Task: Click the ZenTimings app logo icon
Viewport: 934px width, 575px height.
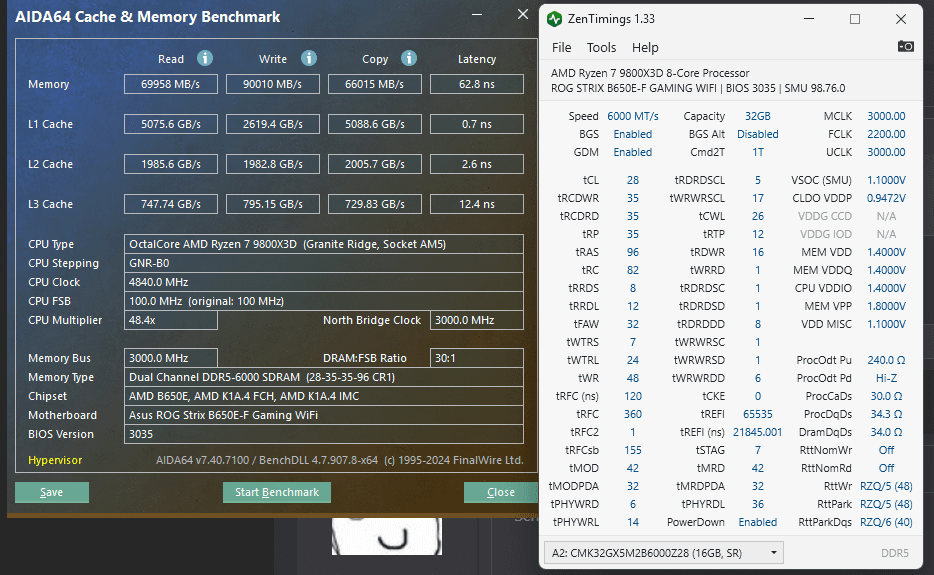Action: [555, 19]
